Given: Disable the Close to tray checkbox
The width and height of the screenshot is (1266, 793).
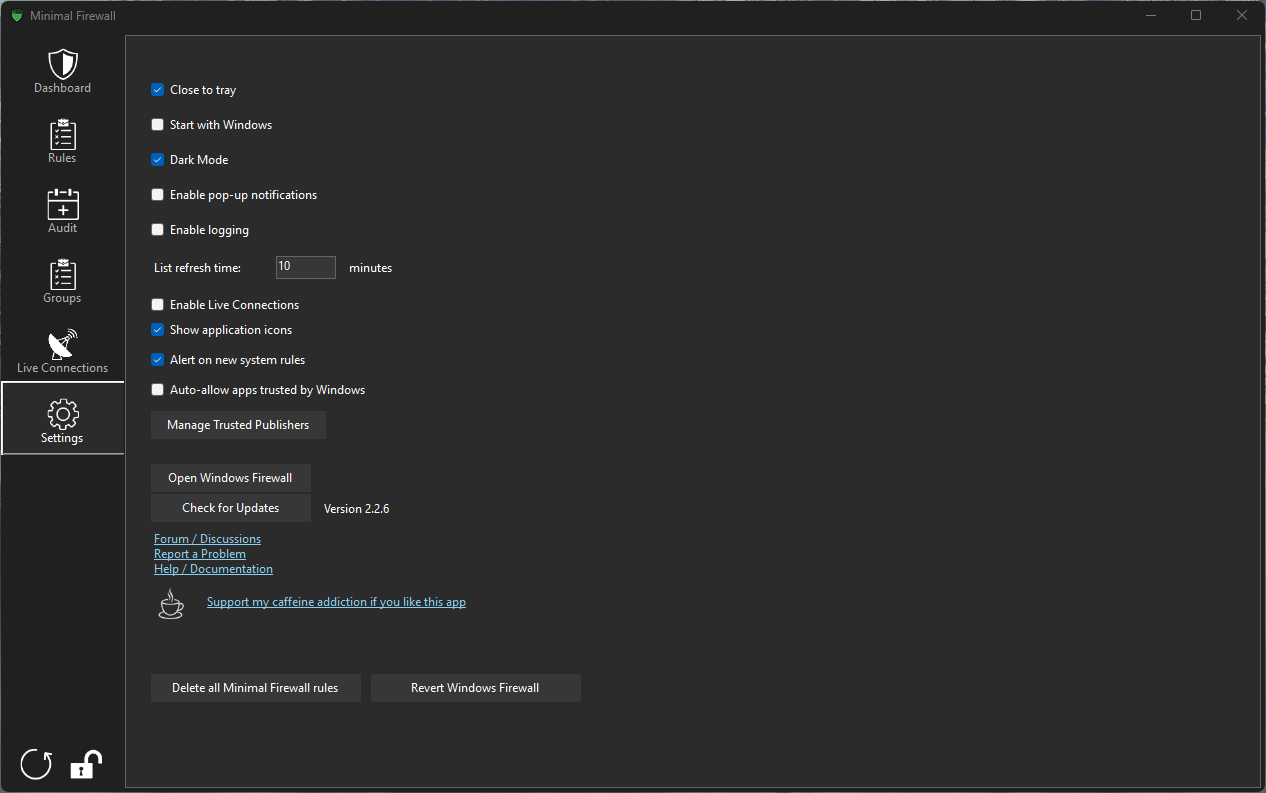Looking at the screenshot, I should click(158, 90).
